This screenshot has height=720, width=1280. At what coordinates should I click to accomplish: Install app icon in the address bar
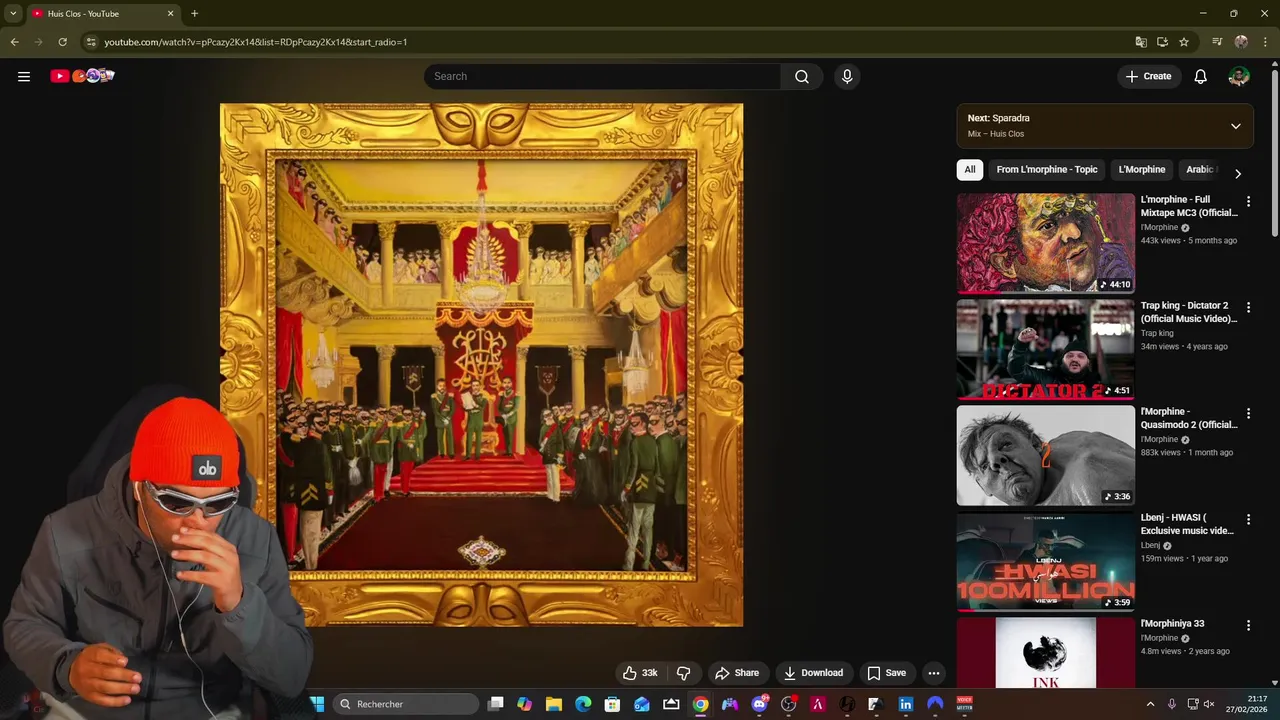coord(1162,42)
